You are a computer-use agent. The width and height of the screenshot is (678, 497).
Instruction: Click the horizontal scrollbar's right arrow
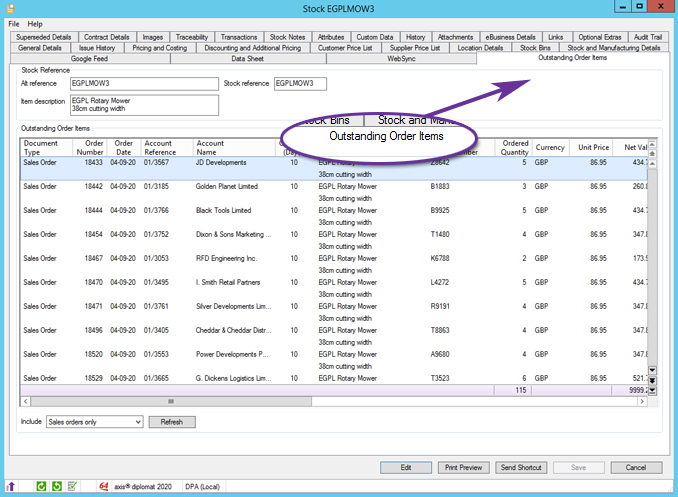pyautogui.click(x=642, y=401)
